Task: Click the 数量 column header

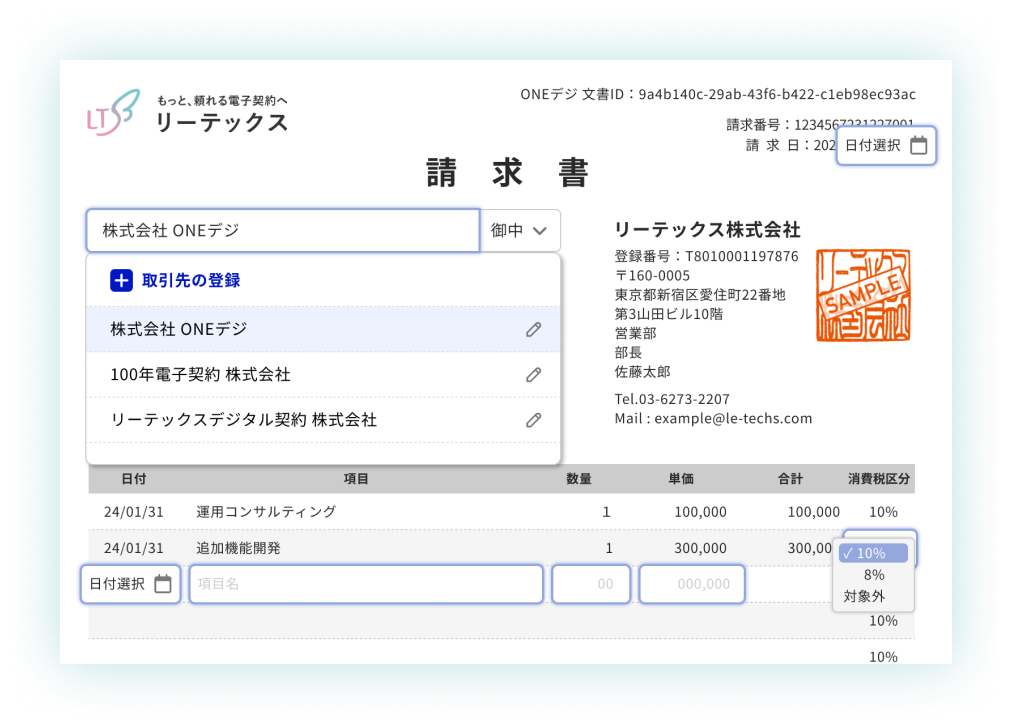Action: [579, 479]
